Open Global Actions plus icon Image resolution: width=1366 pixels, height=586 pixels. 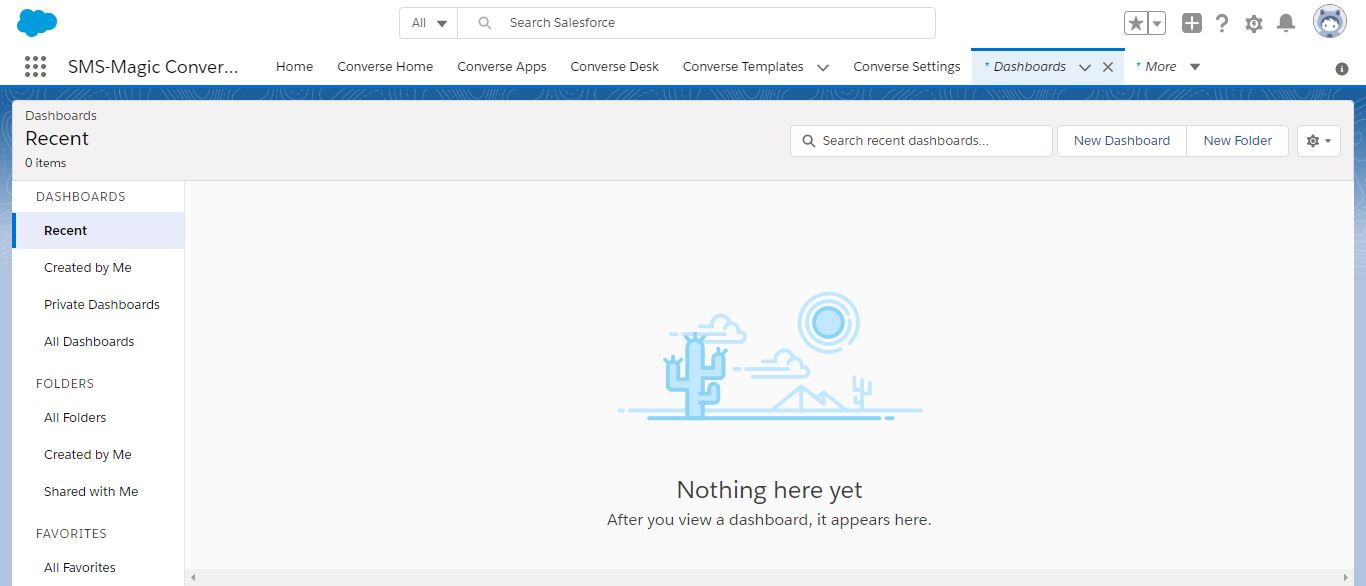1191,23
